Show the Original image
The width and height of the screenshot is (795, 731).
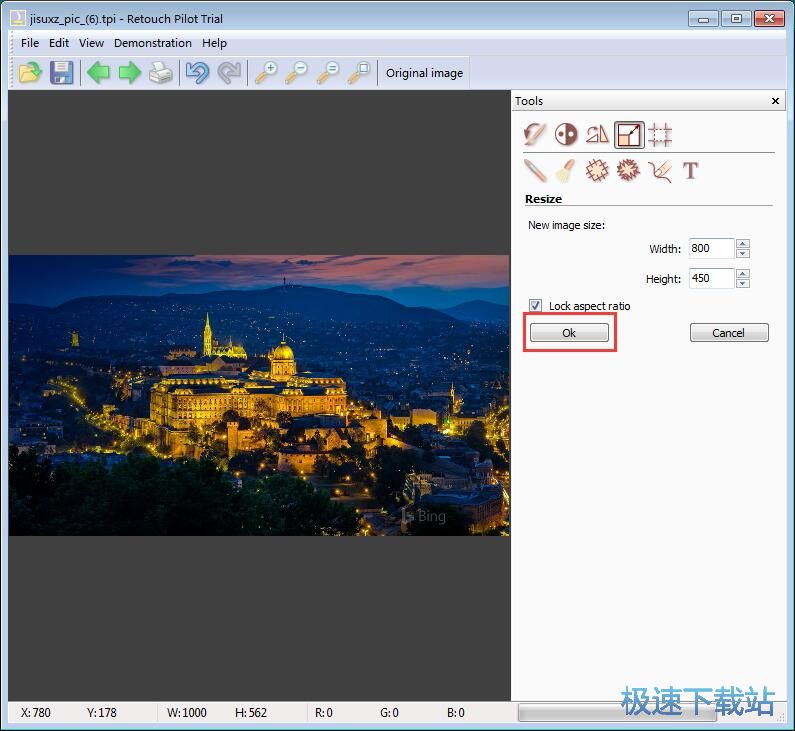[x=424, y=73]
